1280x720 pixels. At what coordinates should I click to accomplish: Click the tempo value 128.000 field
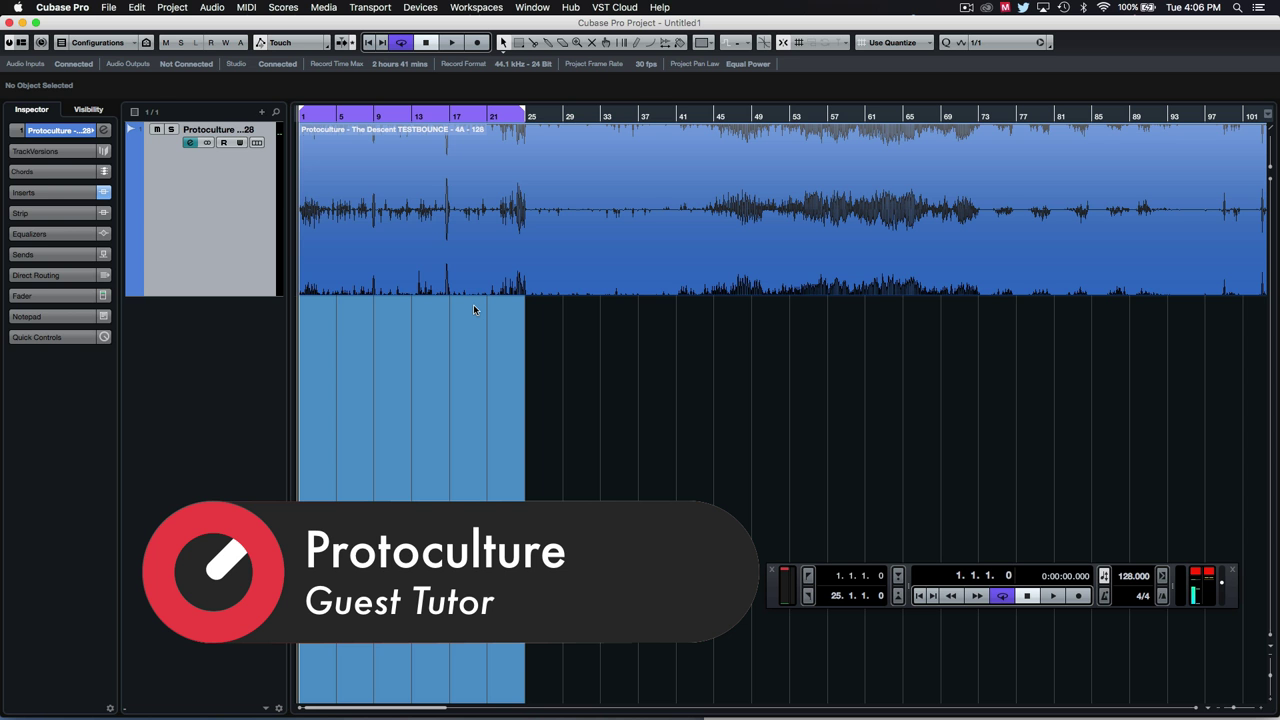pos(1133,576)
